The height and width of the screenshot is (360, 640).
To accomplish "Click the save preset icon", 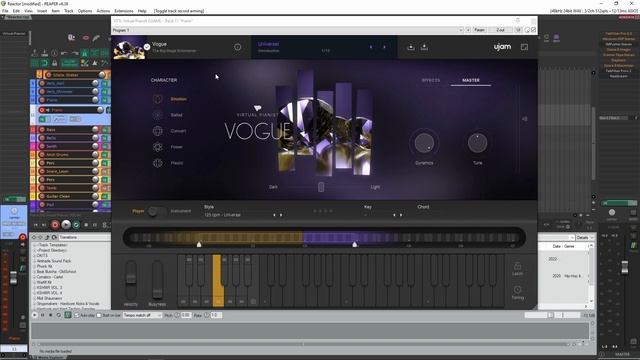I will (424, 47).
